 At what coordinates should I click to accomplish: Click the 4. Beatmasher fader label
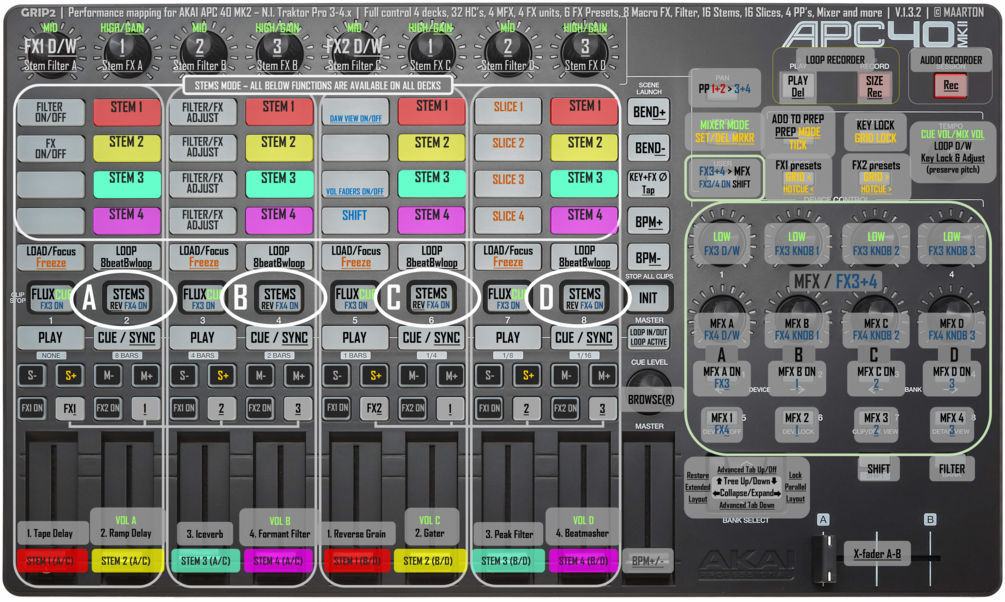click(582, 533)
